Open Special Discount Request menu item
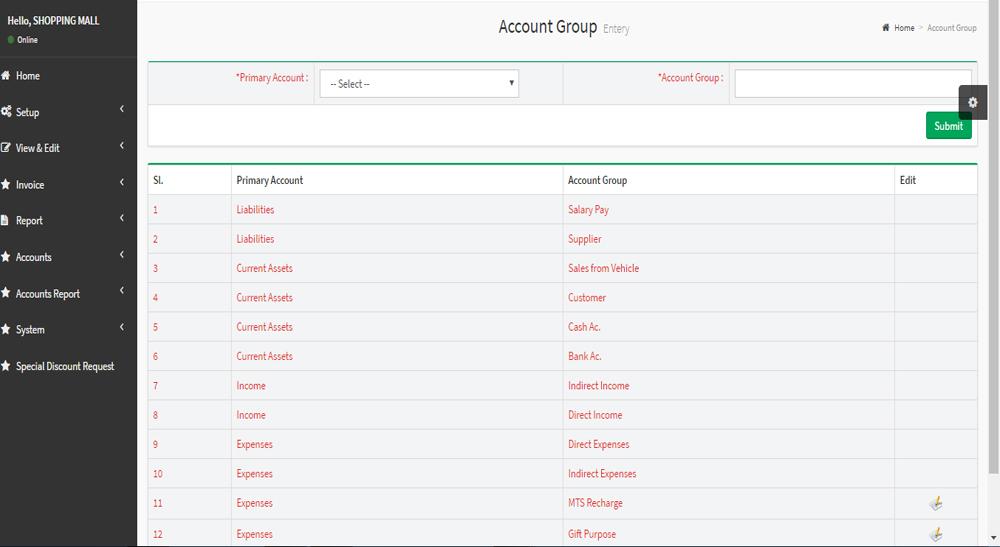The image size is (1000, 547). tap(68, 367)
